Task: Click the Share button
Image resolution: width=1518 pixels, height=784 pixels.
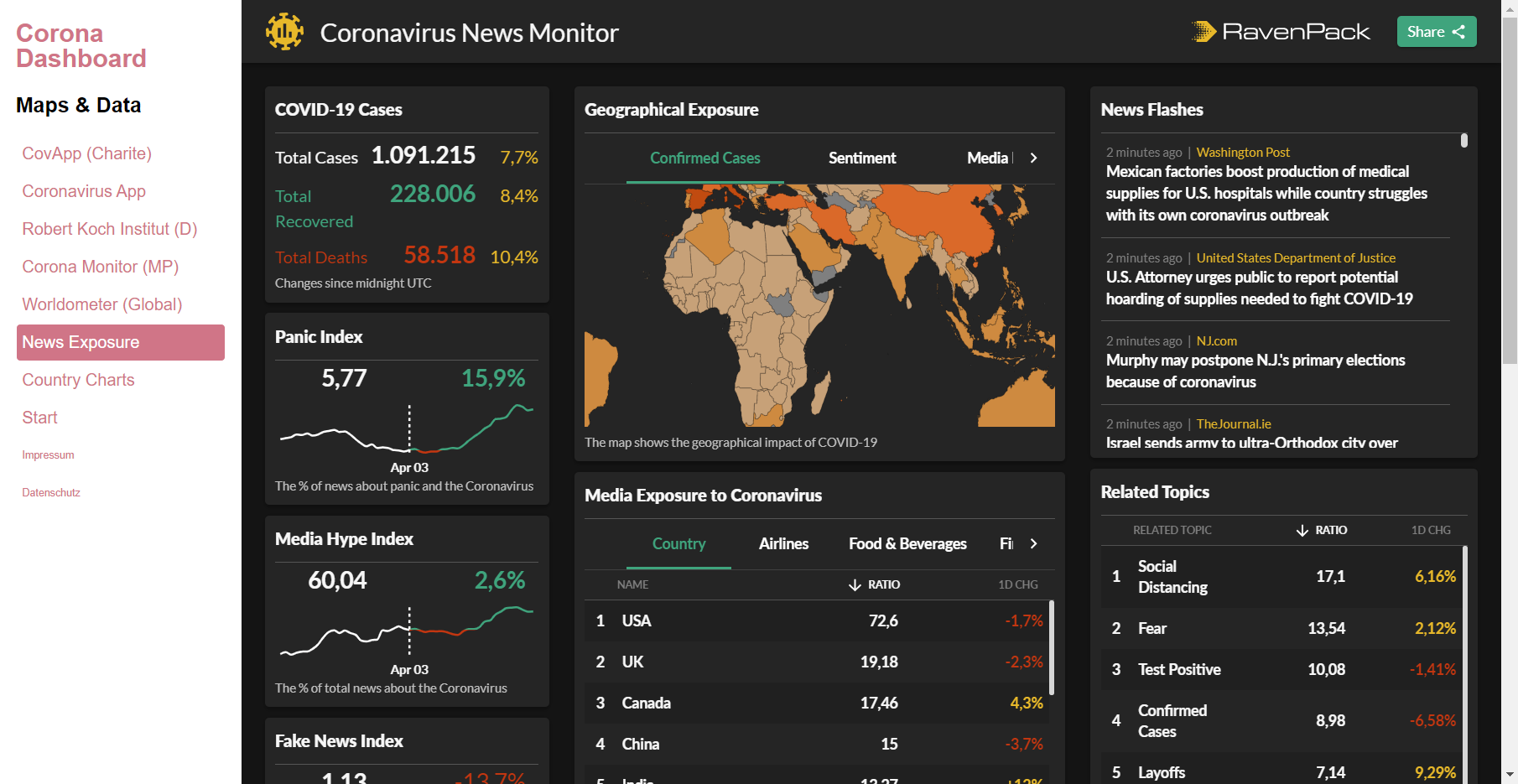Action: point(1436,31)
